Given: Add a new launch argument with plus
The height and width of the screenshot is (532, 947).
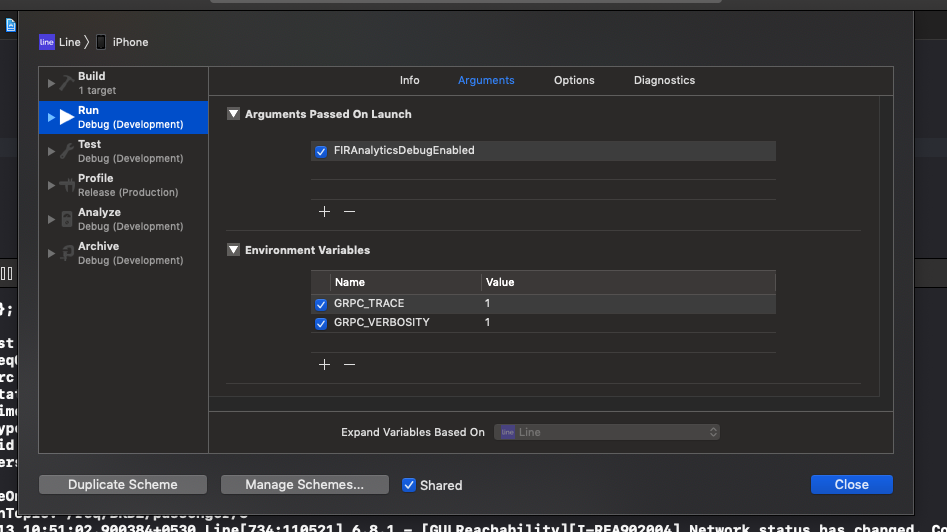Looking at the screenshot, I should click(324, 211).
